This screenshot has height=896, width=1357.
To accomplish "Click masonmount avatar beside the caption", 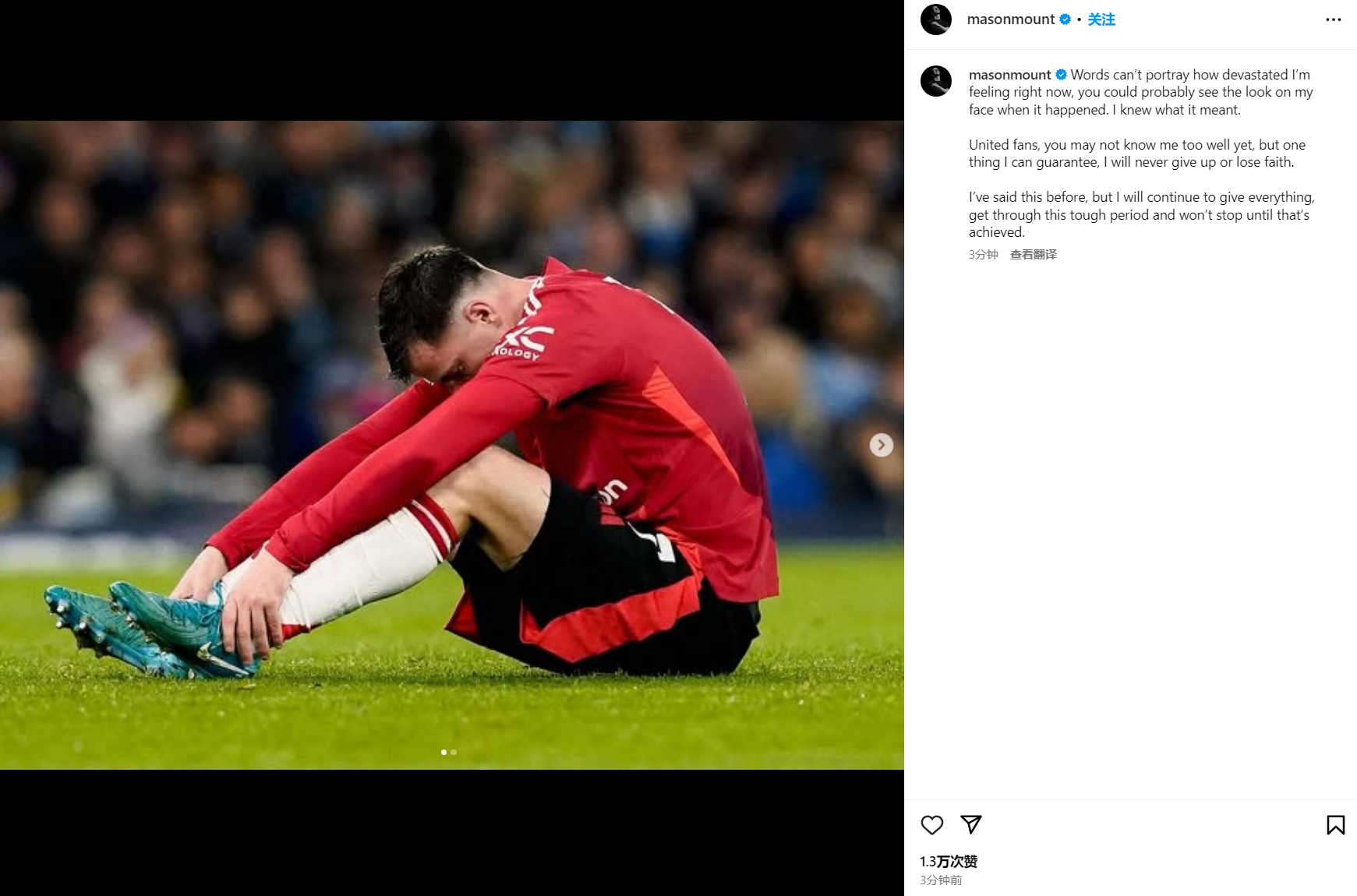I will click(935, 81).
